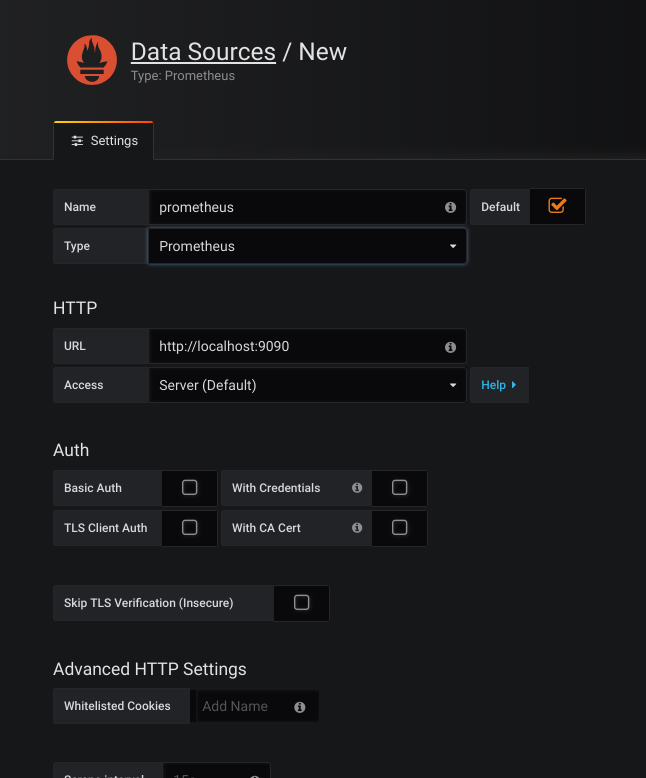The height and width of the screenshot is (778, 646).
Task: Click info icon in Whitelisted Cookies field
Action: click(x=299, y=707)
